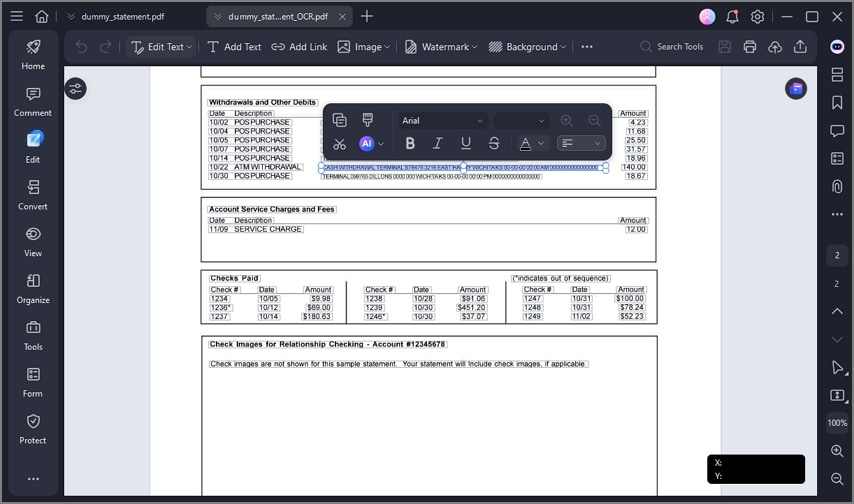Viewport: 854px width, 504px height.
Task: Open the Tools section in sidebar
Action: 33,336
